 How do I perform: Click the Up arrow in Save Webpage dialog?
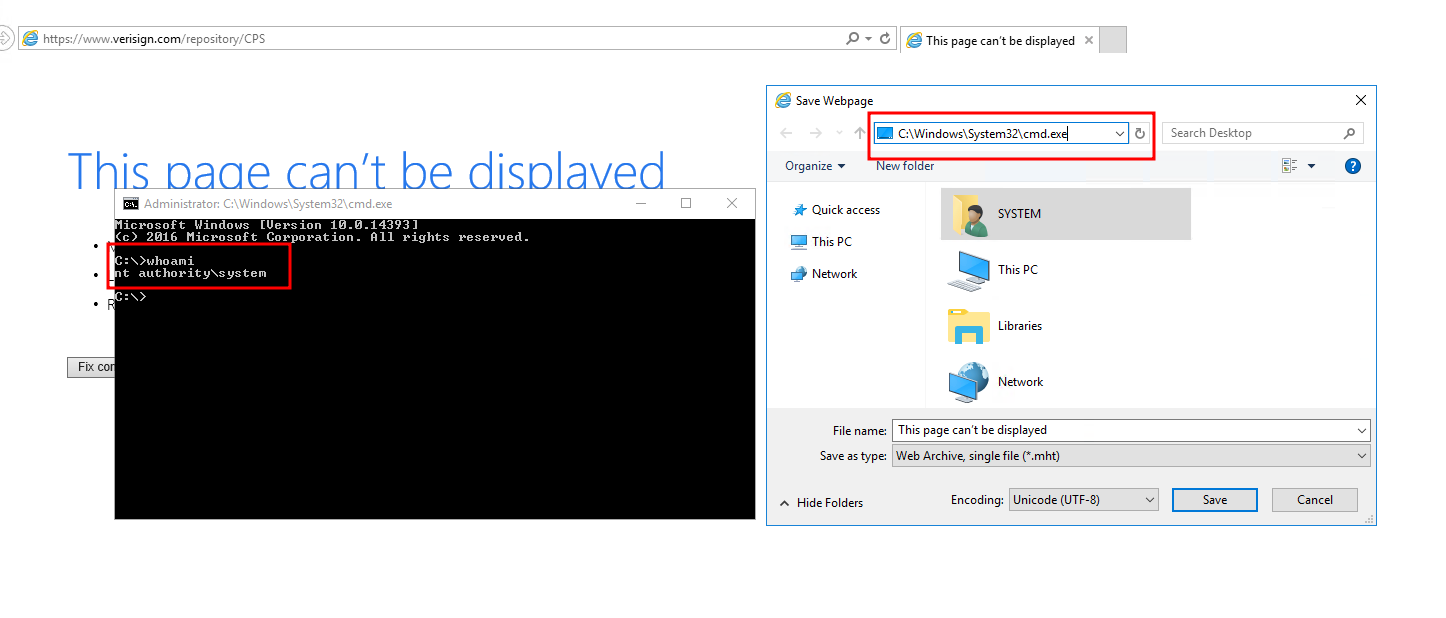(859, 133)
